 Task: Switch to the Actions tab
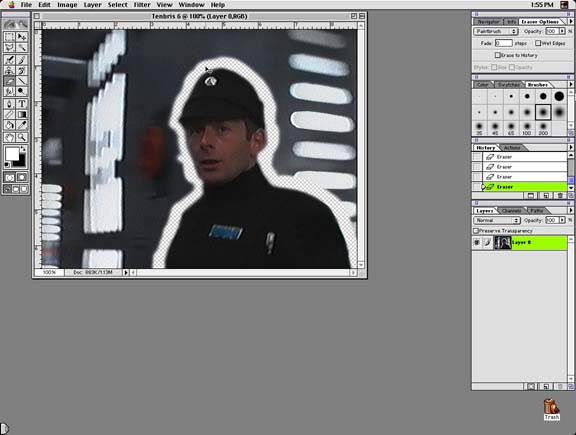coord(512,148)
